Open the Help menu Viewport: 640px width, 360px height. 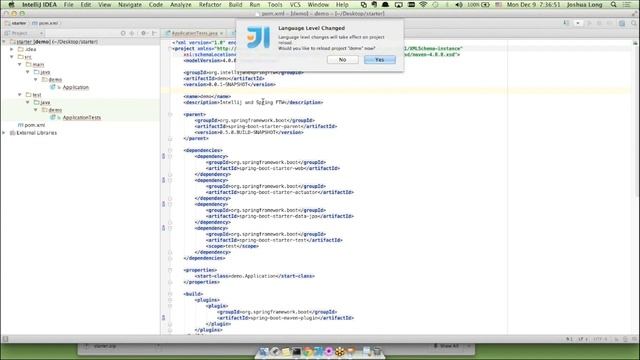click(342, 4)
